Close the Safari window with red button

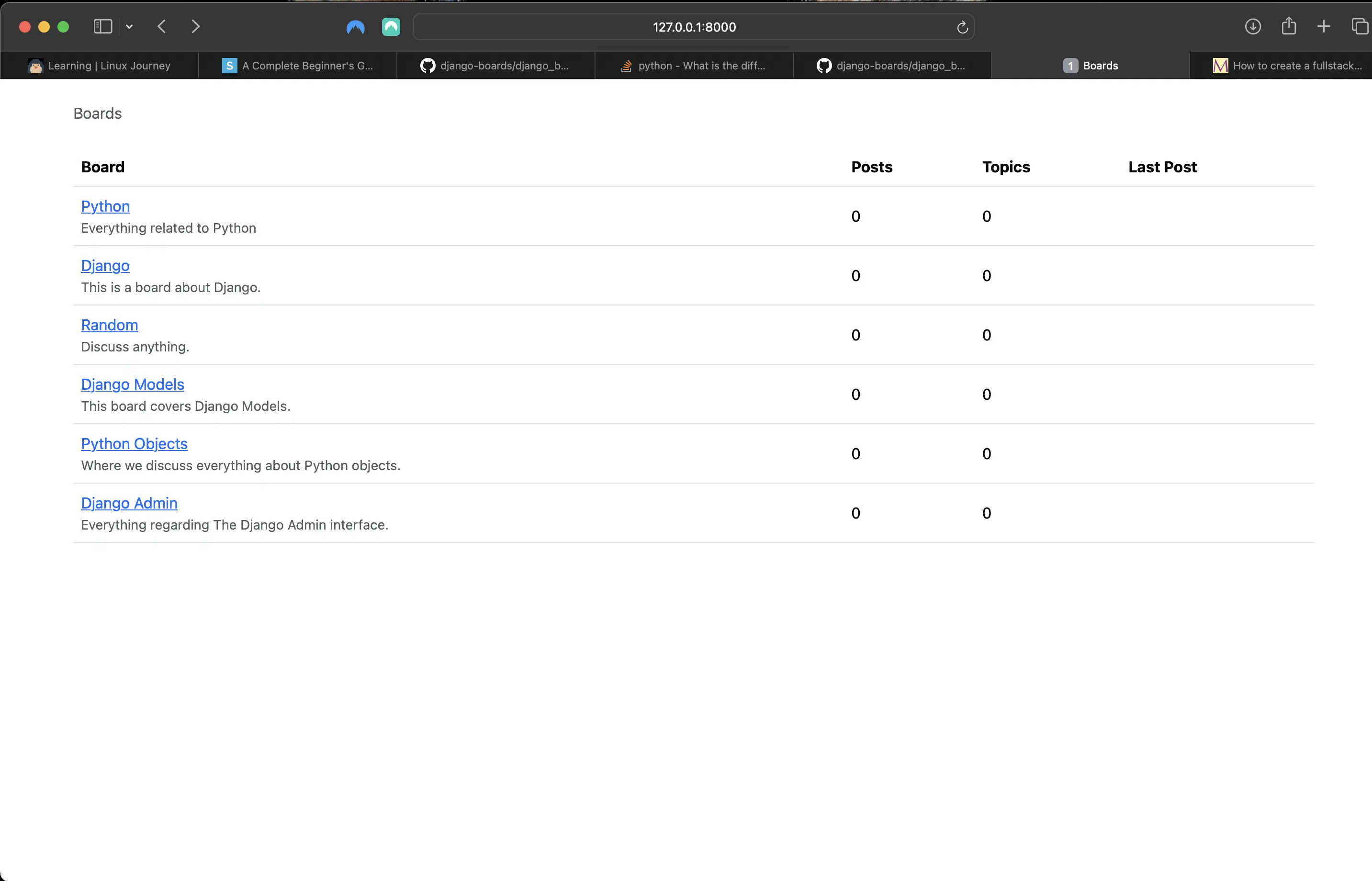coord(24,27)
